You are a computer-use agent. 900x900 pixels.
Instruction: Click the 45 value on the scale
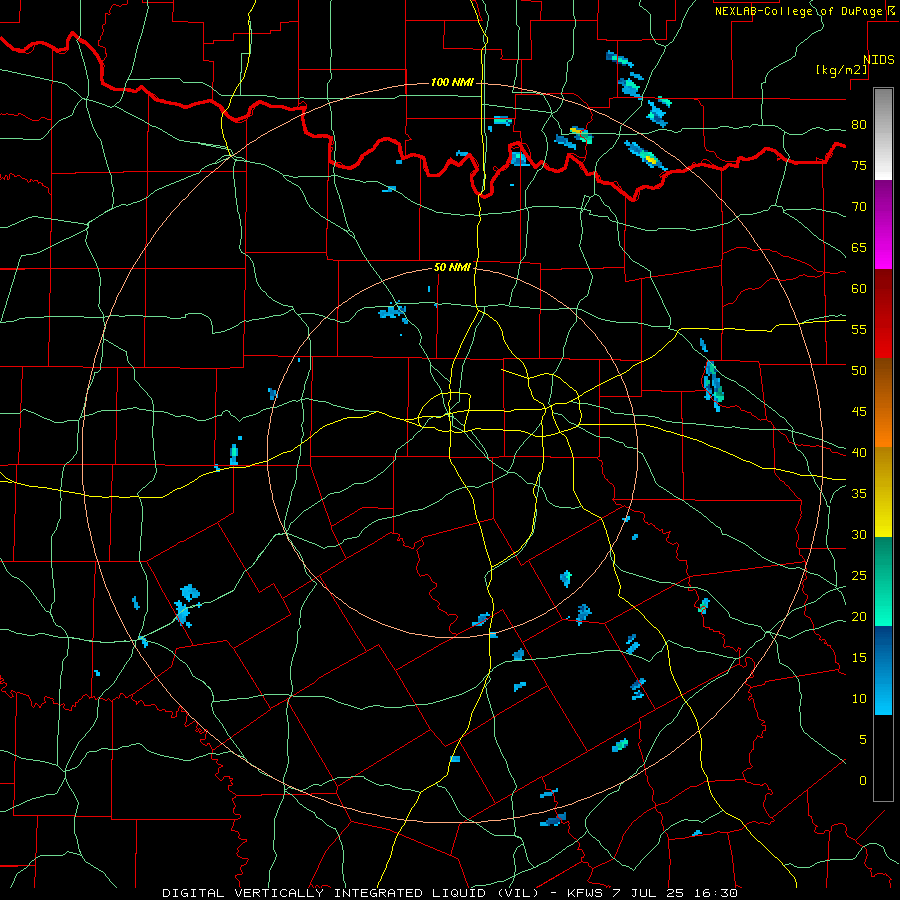coord(859,412)
